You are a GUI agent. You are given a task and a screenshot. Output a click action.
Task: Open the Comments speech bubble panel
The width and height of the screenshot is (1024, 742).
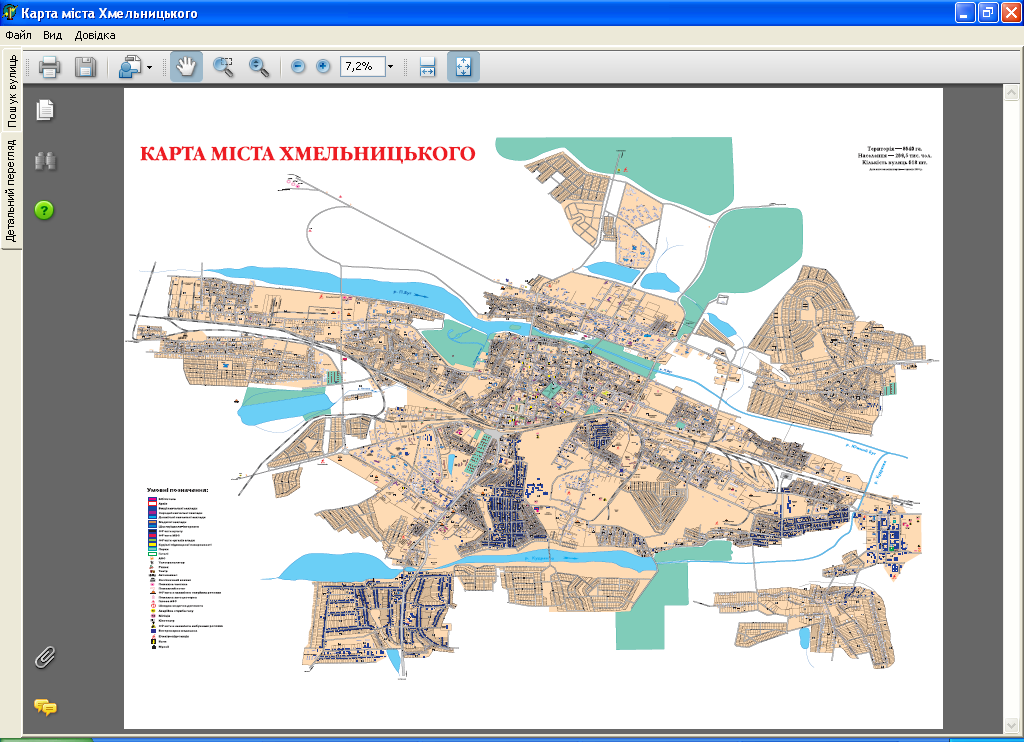coord(45,707)
